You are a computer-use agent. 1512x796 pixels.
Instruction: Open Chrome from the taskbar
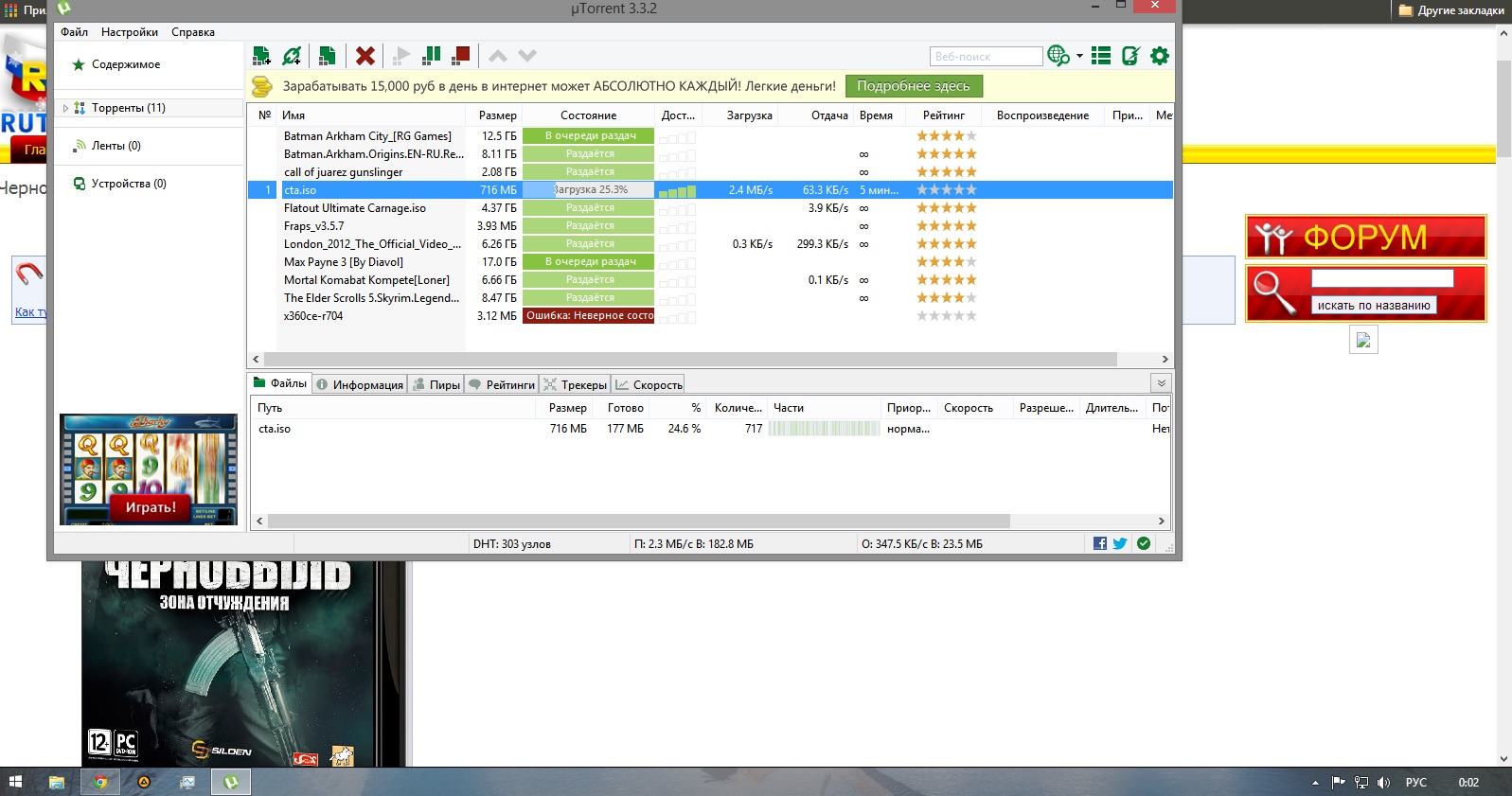(100, 782)
